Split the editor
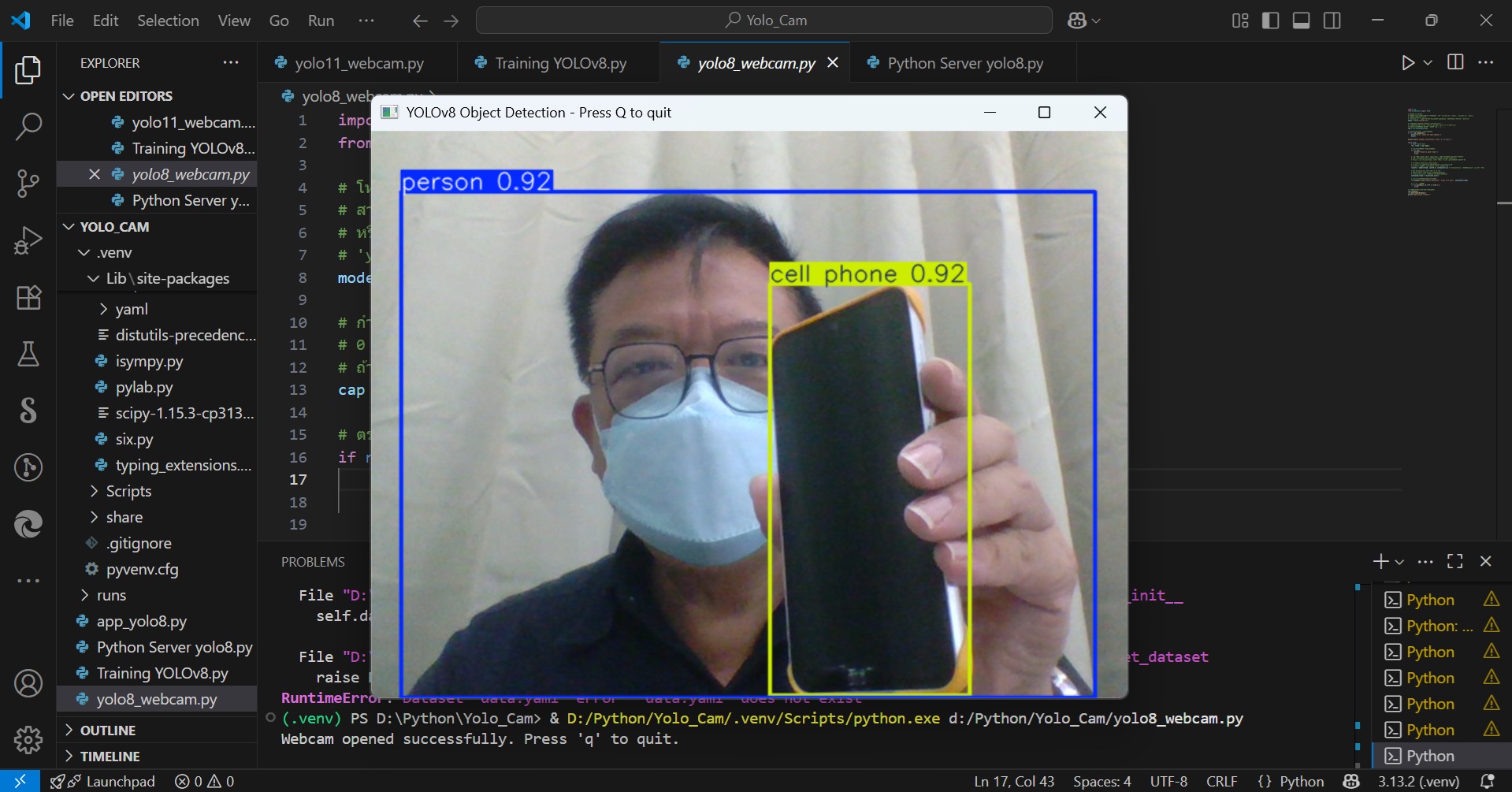The image size is (1512, 792). coord(1454,62)
